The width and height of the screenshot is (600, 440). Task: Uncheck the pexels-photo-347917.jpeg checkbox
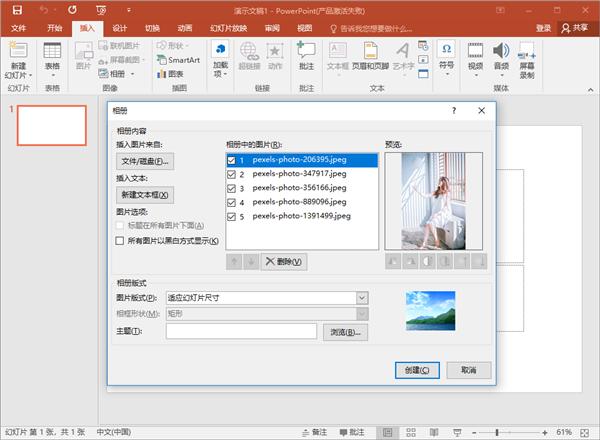(233, 173)
